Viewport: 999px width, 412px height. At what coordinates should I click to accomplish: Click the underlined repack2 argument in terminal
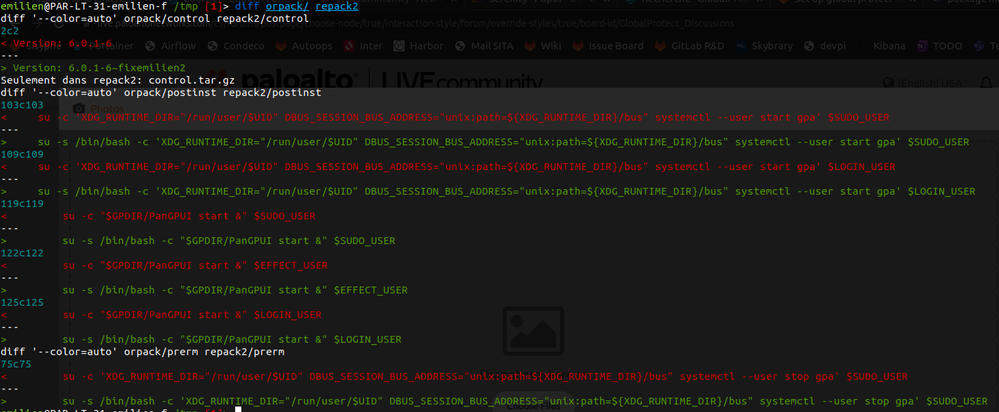coord(336,7)
